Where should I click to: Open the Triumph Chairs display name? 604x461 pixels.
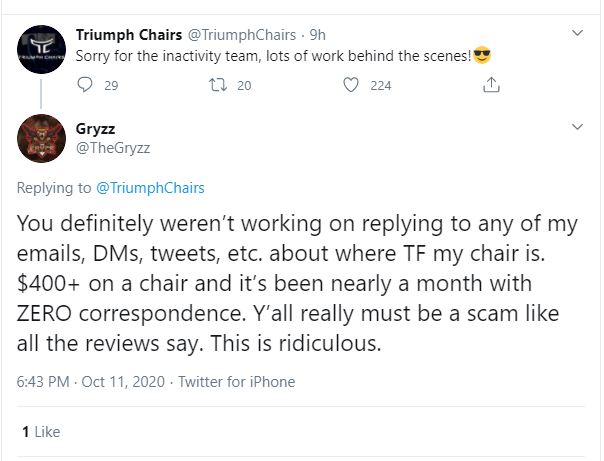tap(129, 35)
